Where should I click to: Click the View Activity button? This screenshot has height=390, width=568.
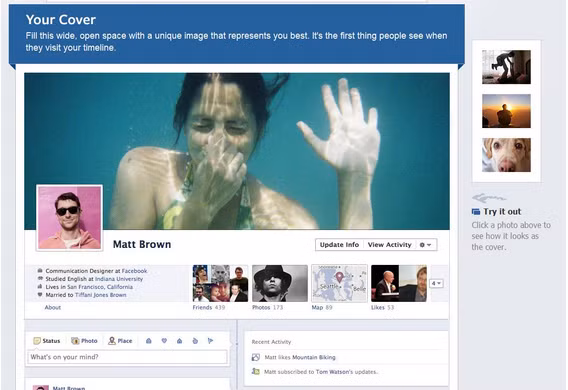[390, 245]
